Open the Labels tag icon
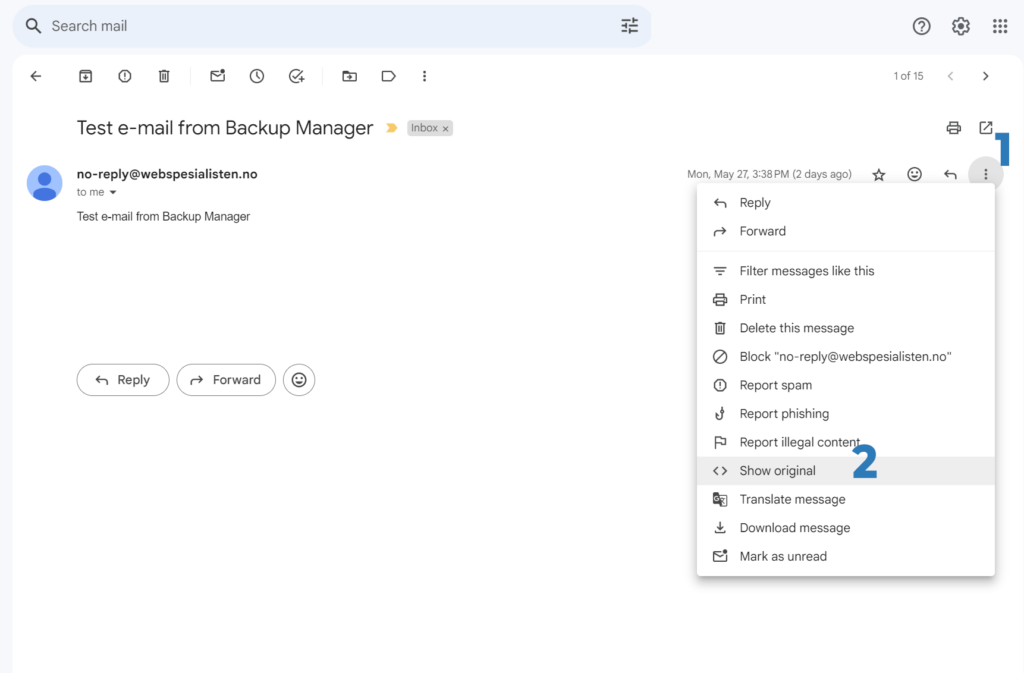The width and height of the screenshot is (1024, 673). point(388,76)
